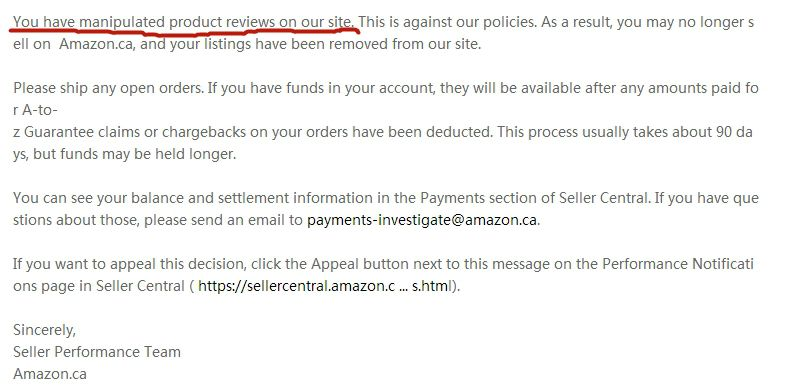Click the "Performance Notificati" text
The width and height of the screenshot is (806, 389).
678,265
